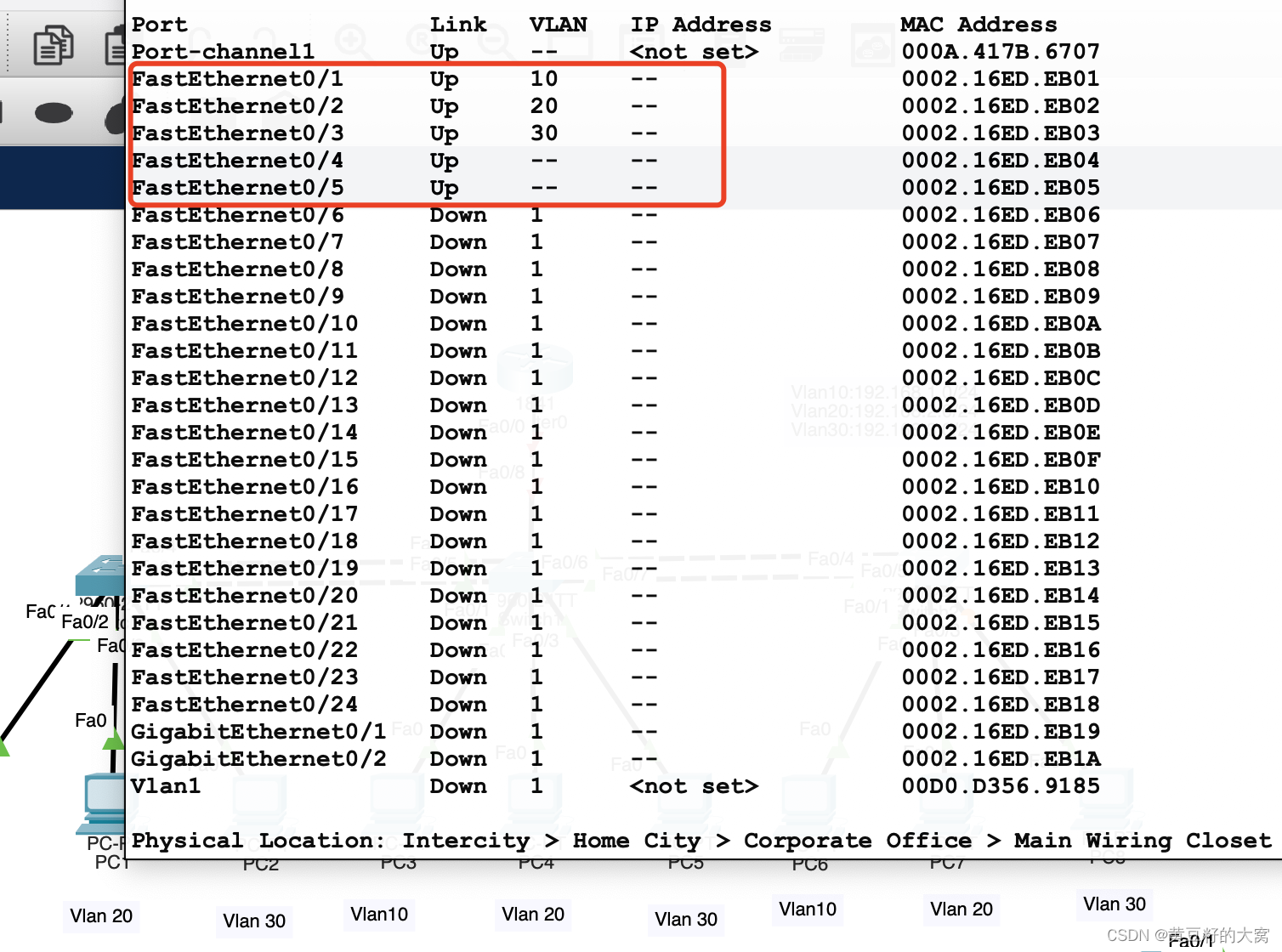Click the Vlan1 interface row name
The height and width of the screenshot is (952, 1282).
(x=167, y=786)
